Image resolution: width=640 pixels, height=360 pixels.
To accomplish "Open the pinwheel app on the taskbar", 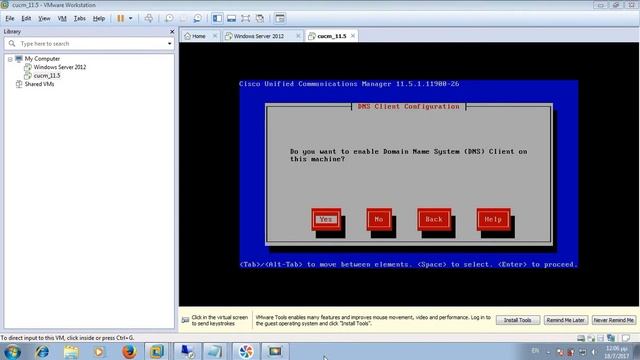I will tap(246, 351).
